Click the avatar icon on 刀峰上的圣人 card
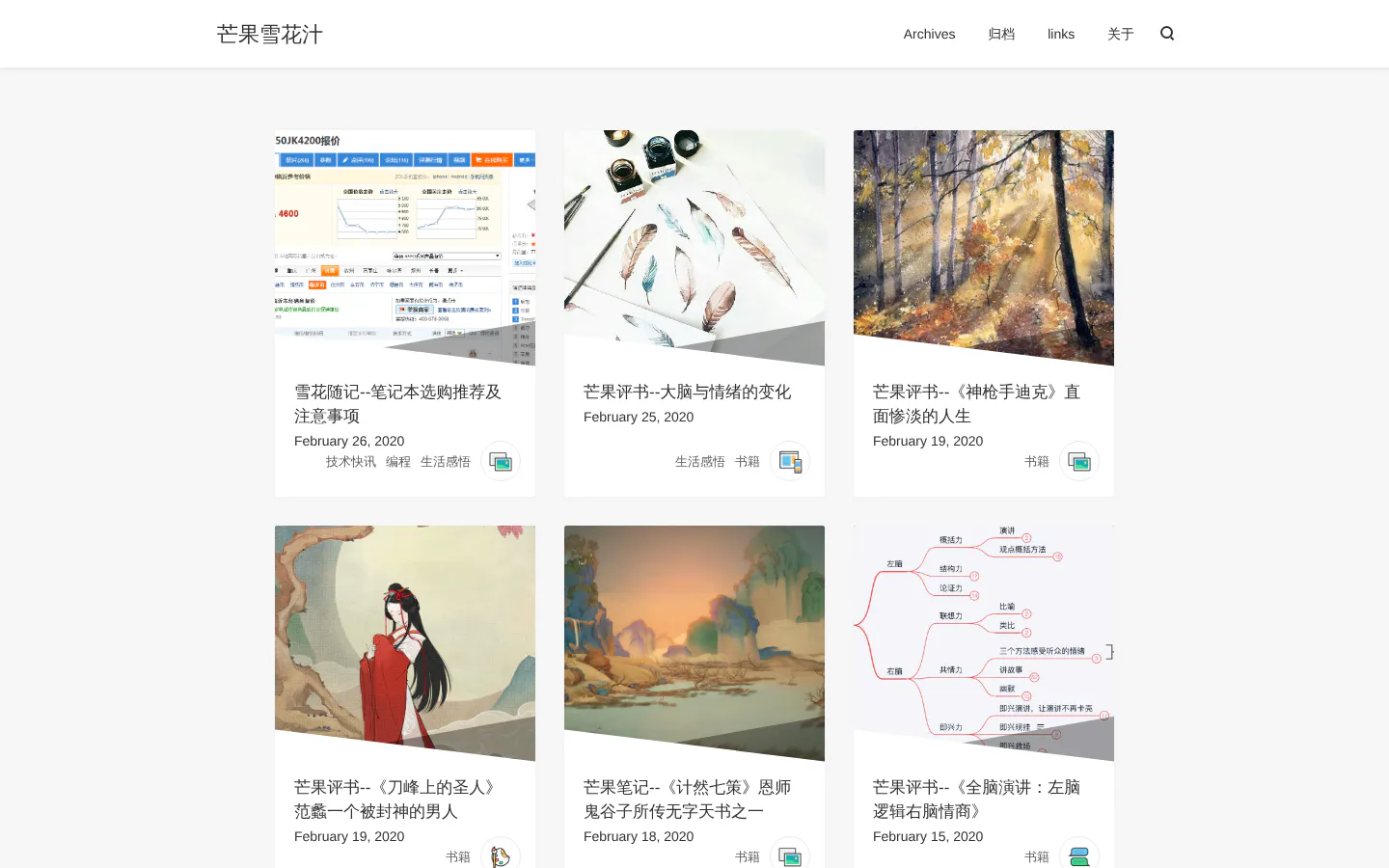 pos(501,853)
